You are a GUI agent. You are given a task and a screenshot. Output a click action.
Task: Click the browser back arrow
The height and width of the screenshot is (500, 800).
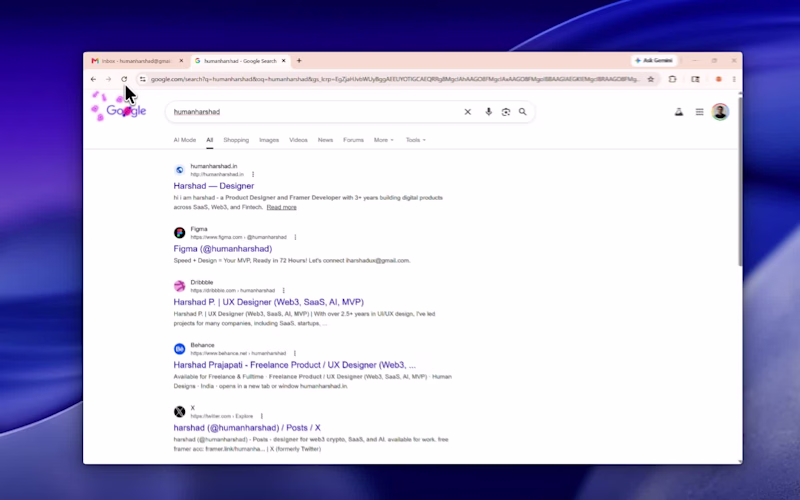(93, 79)
